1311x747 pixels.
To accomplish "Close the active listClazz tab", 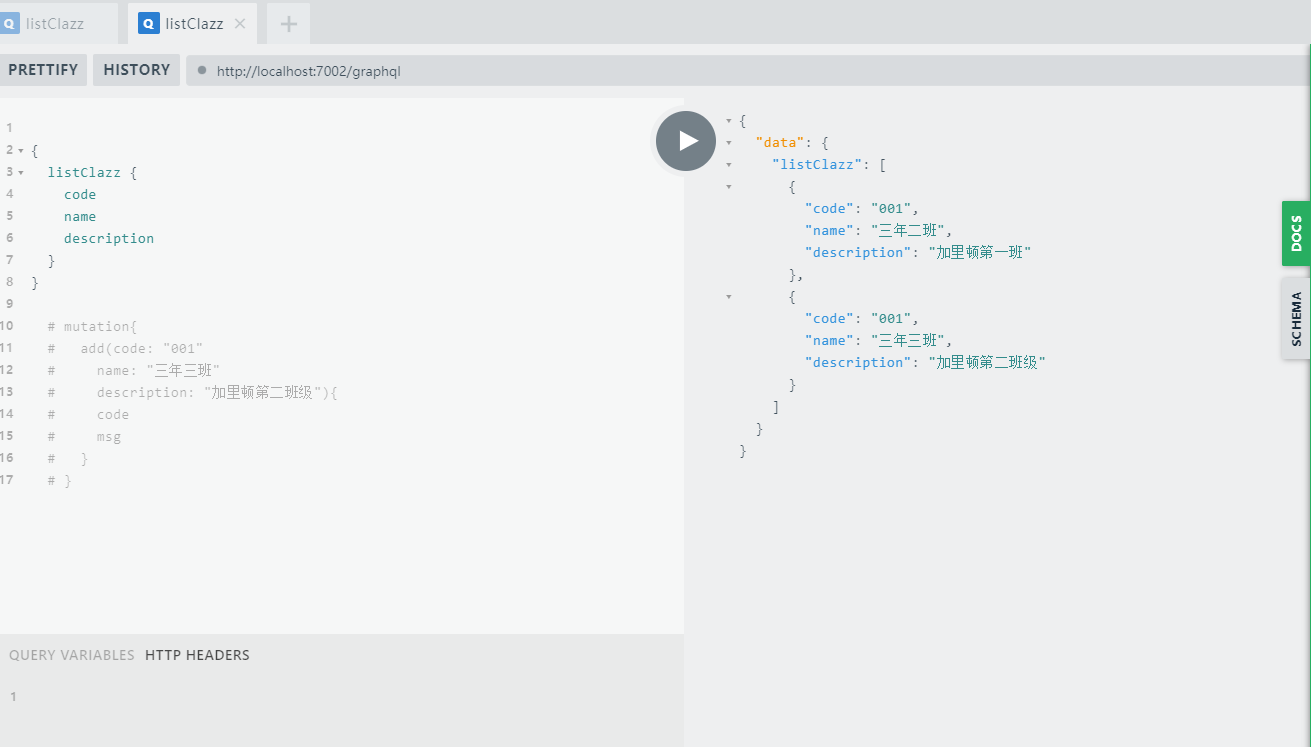I will pyautogui.click(x=240, y=24).
